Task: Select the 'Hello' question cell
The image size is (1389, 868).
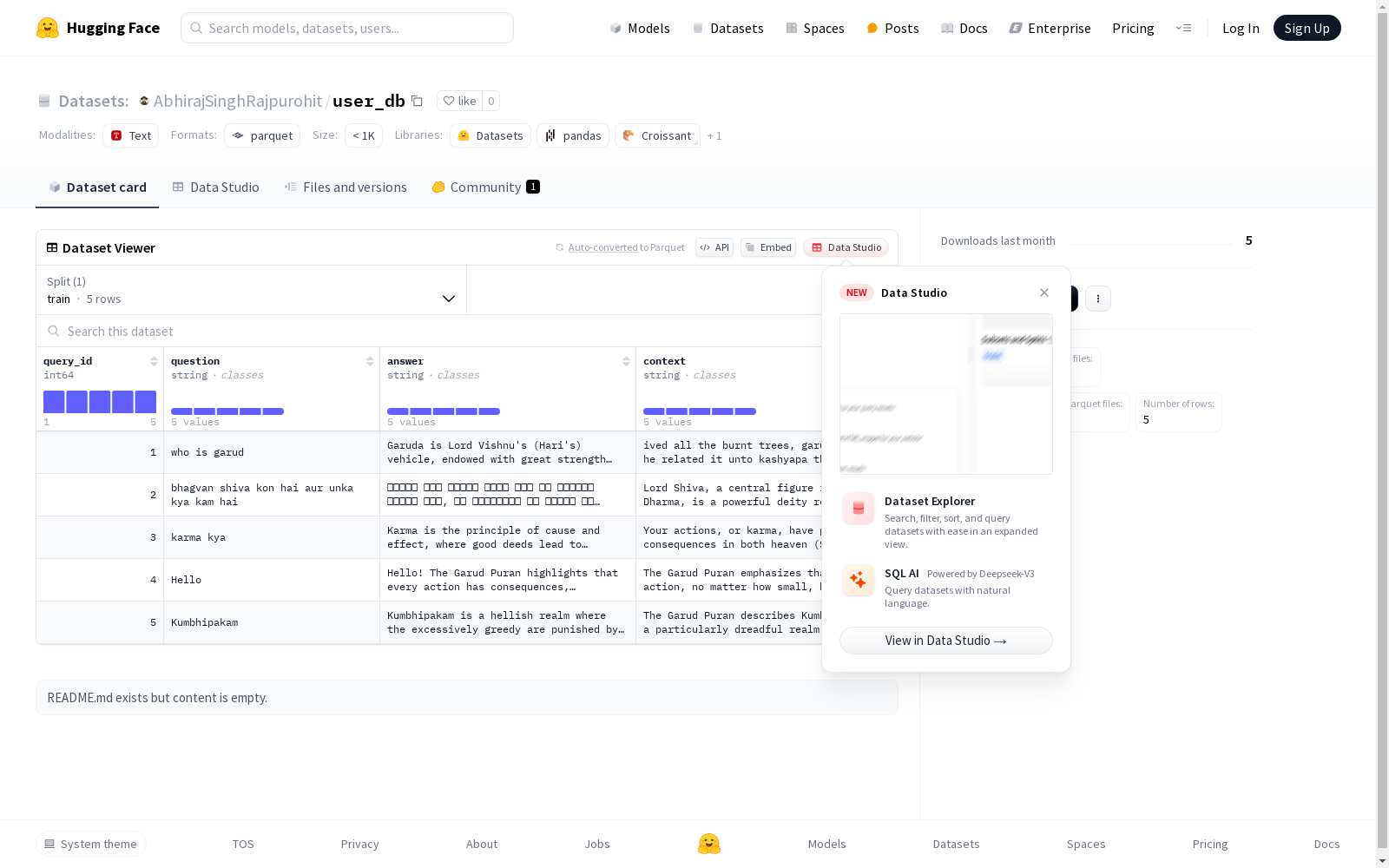Action: (x=272, y=580)
